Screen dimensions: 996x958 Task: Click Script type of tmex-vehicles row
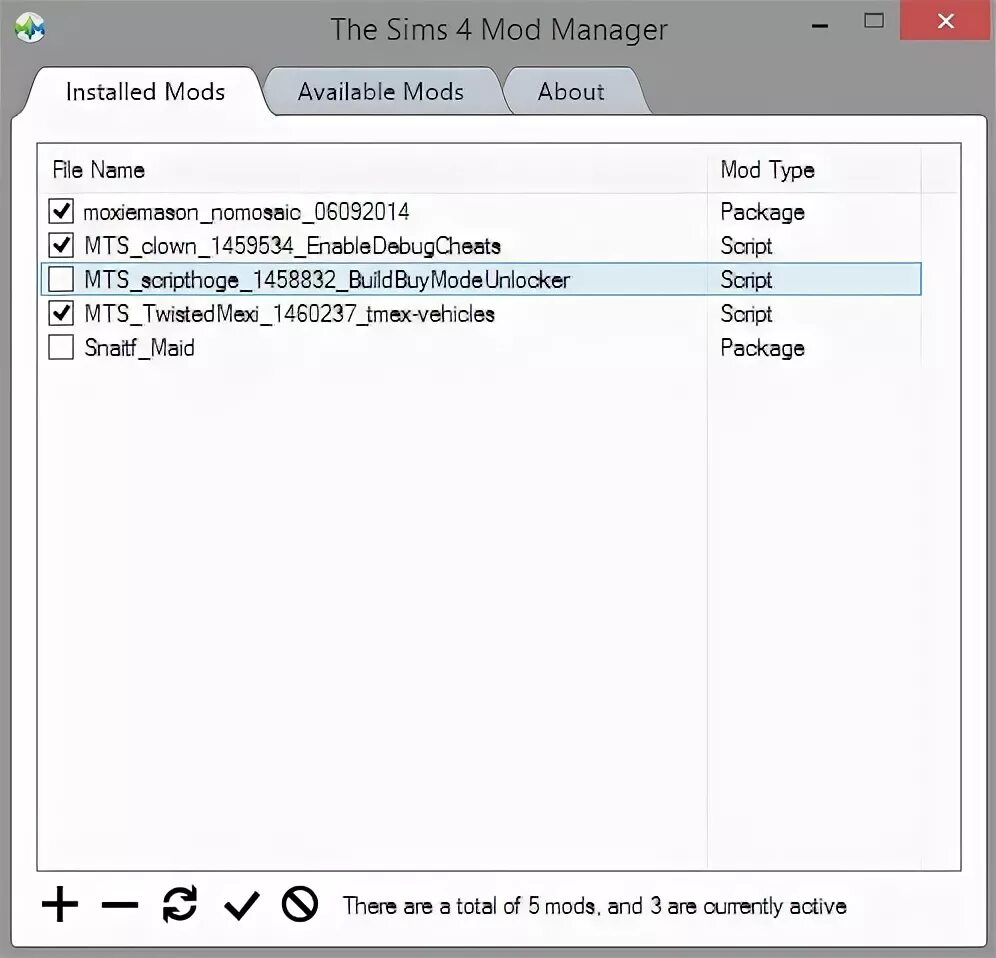(746, 314)
